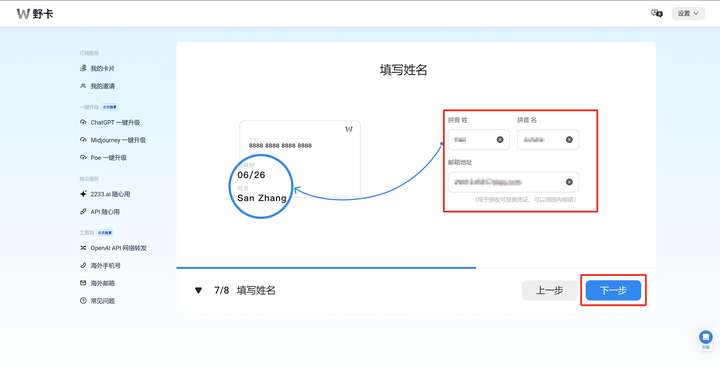Screen dimensions: 720x381
Task: Open the translate language icon
Action: pos(657,13)
